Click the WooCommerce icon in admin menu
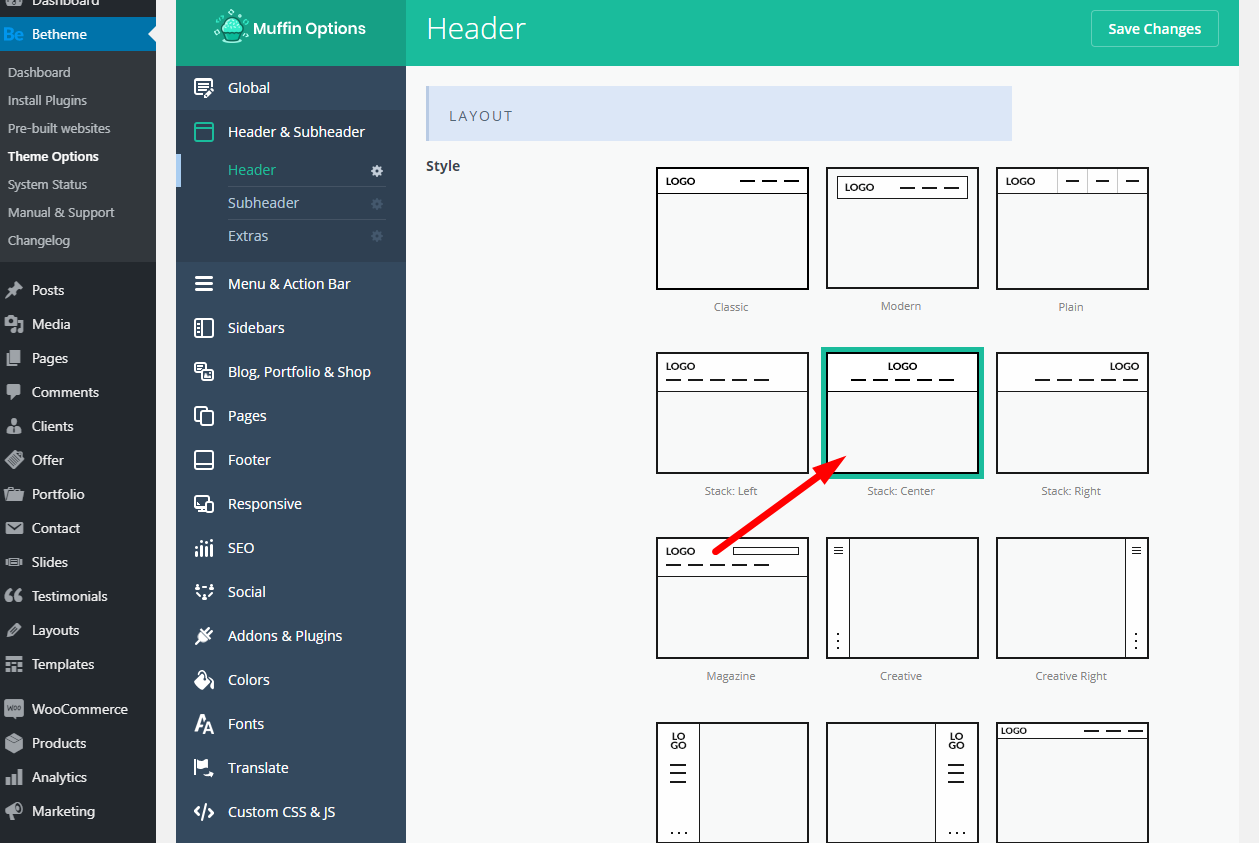The image size is (1259, 843). pos(14,709)
